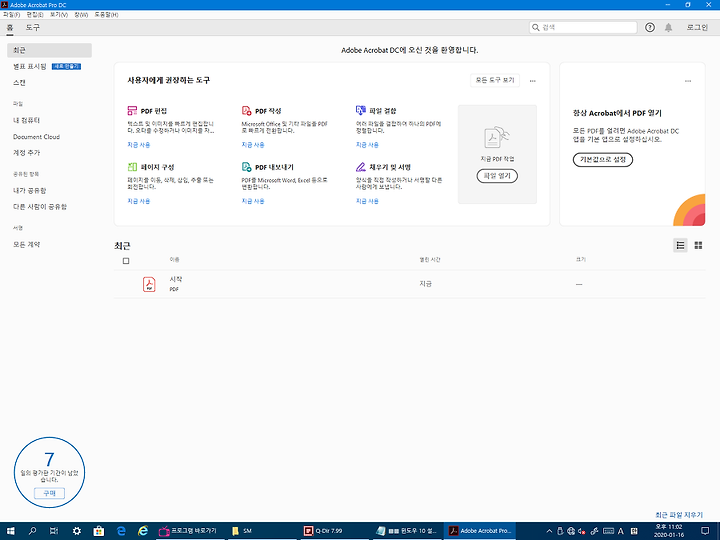The height and width of the screenshot is (540, 720).
Task: Launch Internet Explorer from the taskbar
Action: 143,531
